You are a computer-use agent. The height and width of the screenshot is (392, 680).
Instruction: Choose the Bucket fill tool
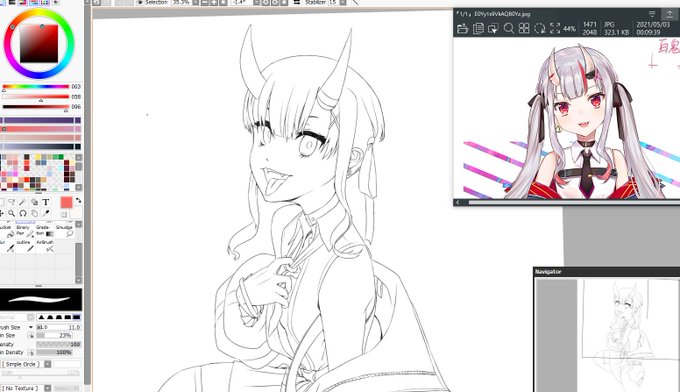tap(7, 230)
